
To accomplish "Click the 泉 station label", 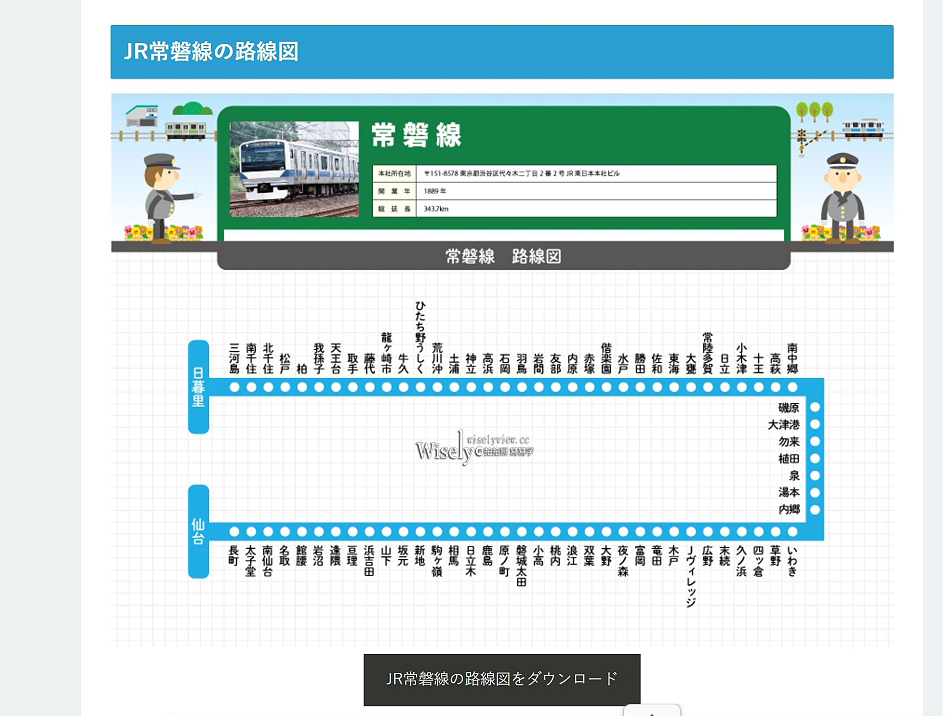I will click(794, 476).
